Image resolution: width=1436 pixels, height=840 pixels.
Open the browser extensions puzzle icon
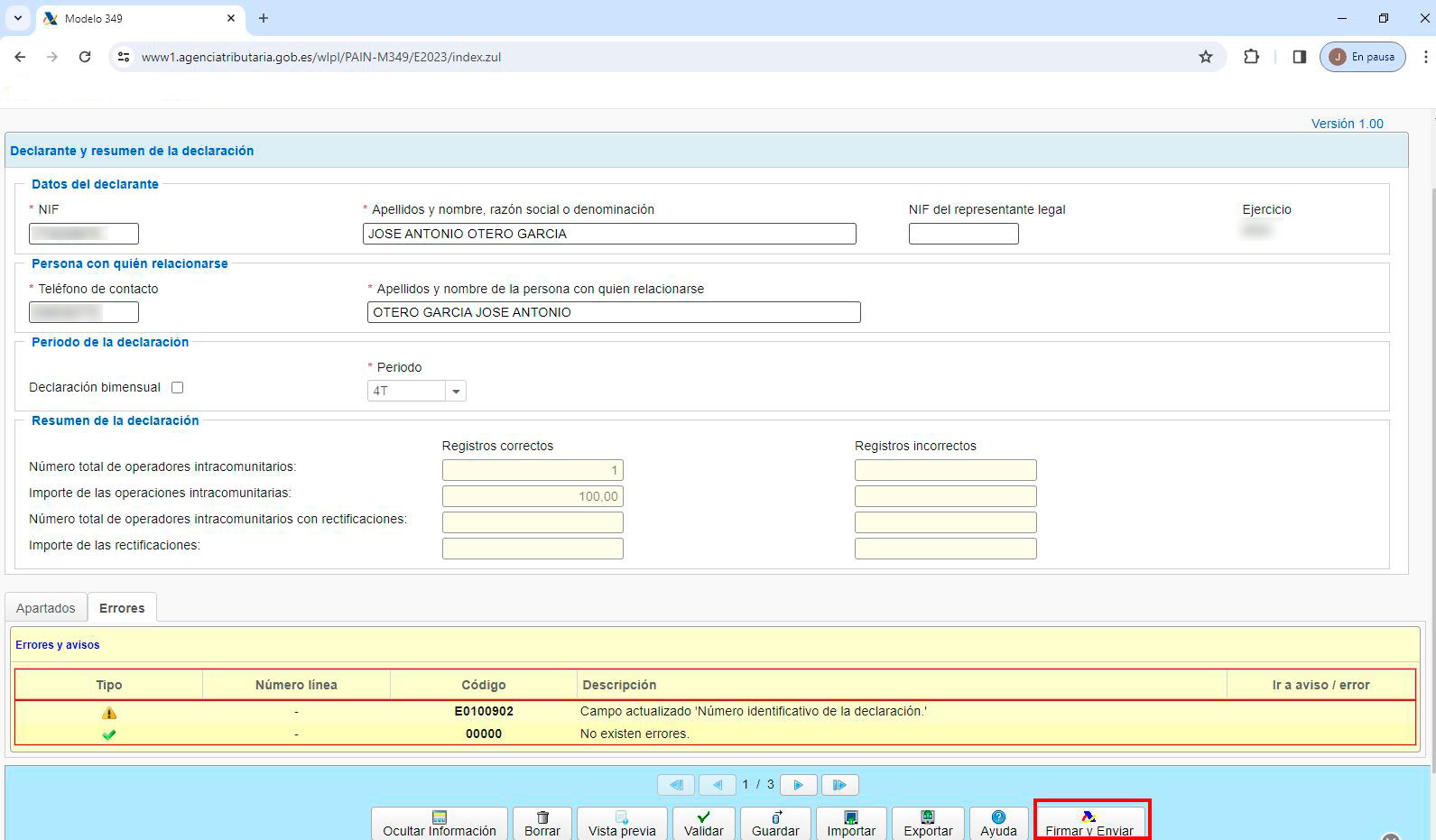coord(1251,57)
